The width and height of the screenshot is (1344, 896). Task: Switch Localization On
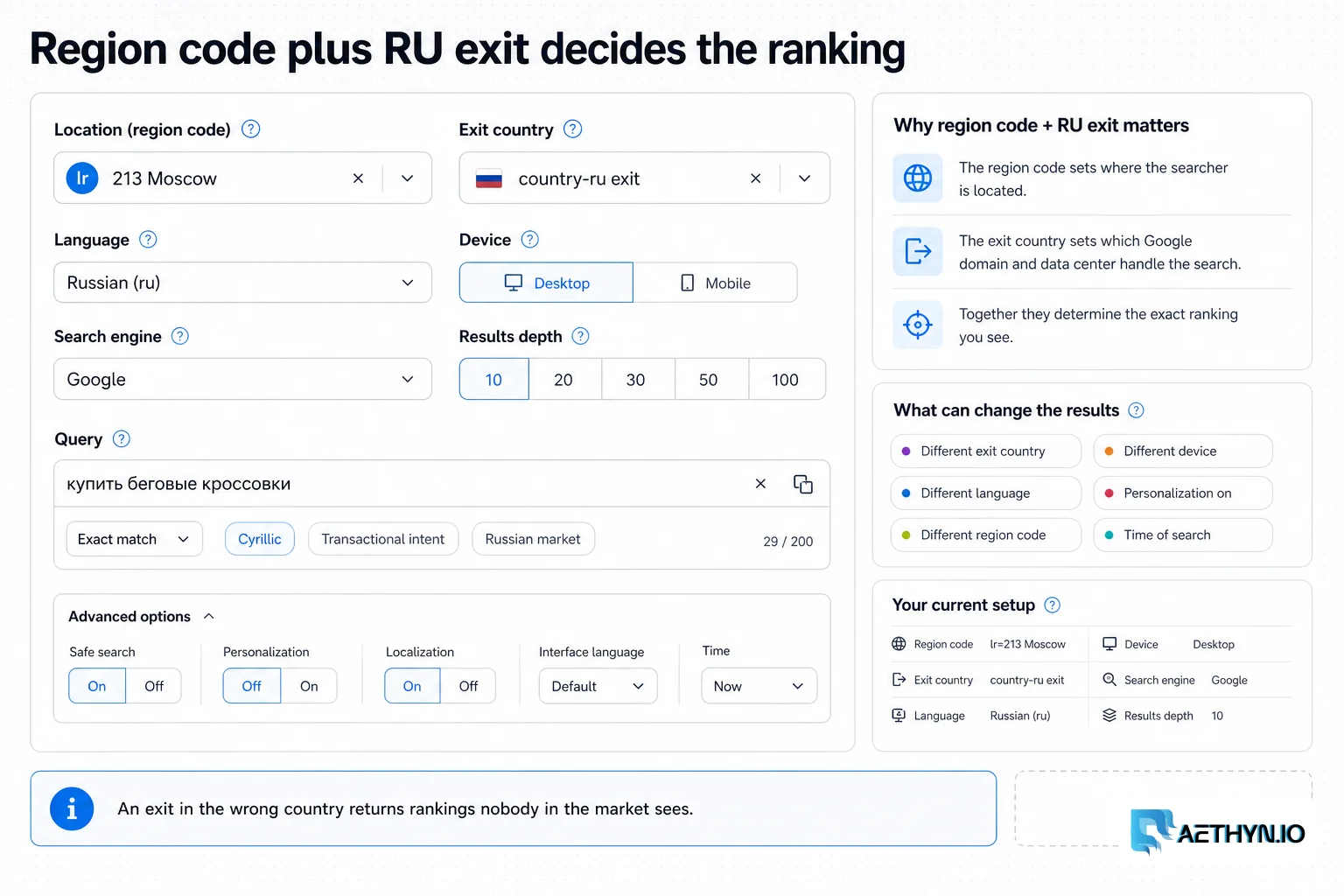412,686
